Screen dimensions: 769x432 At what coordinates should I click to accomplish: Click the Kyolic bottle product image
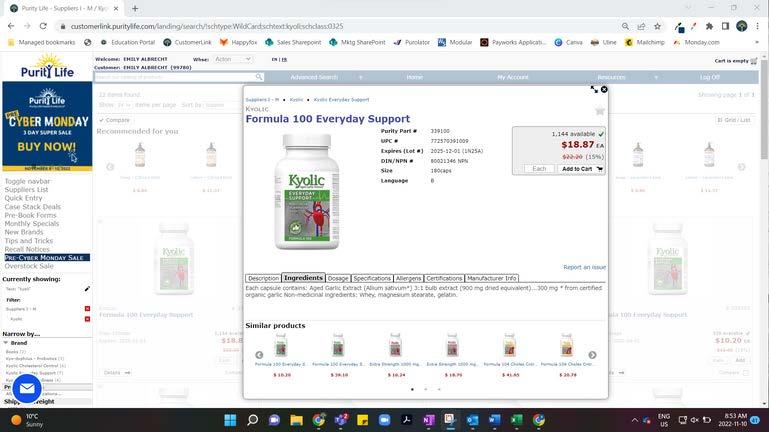point(306,192)
